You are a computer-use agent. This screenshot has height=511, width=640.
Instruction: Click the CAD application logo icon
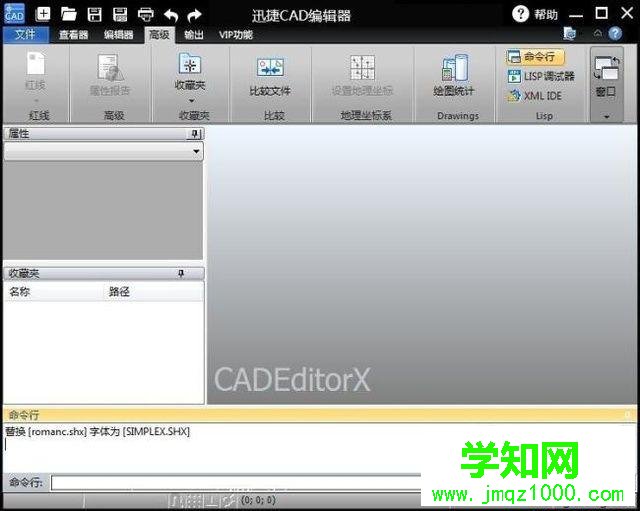coord(14,13)
